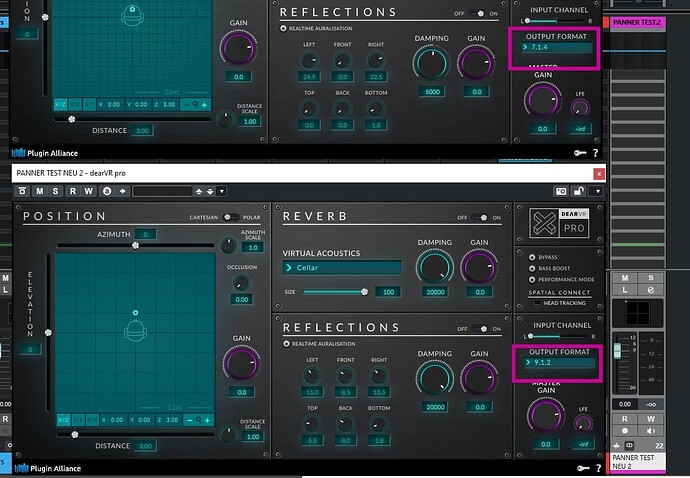
Task: Click lower Elevation slider handle
Action: (x=48, y=332)
